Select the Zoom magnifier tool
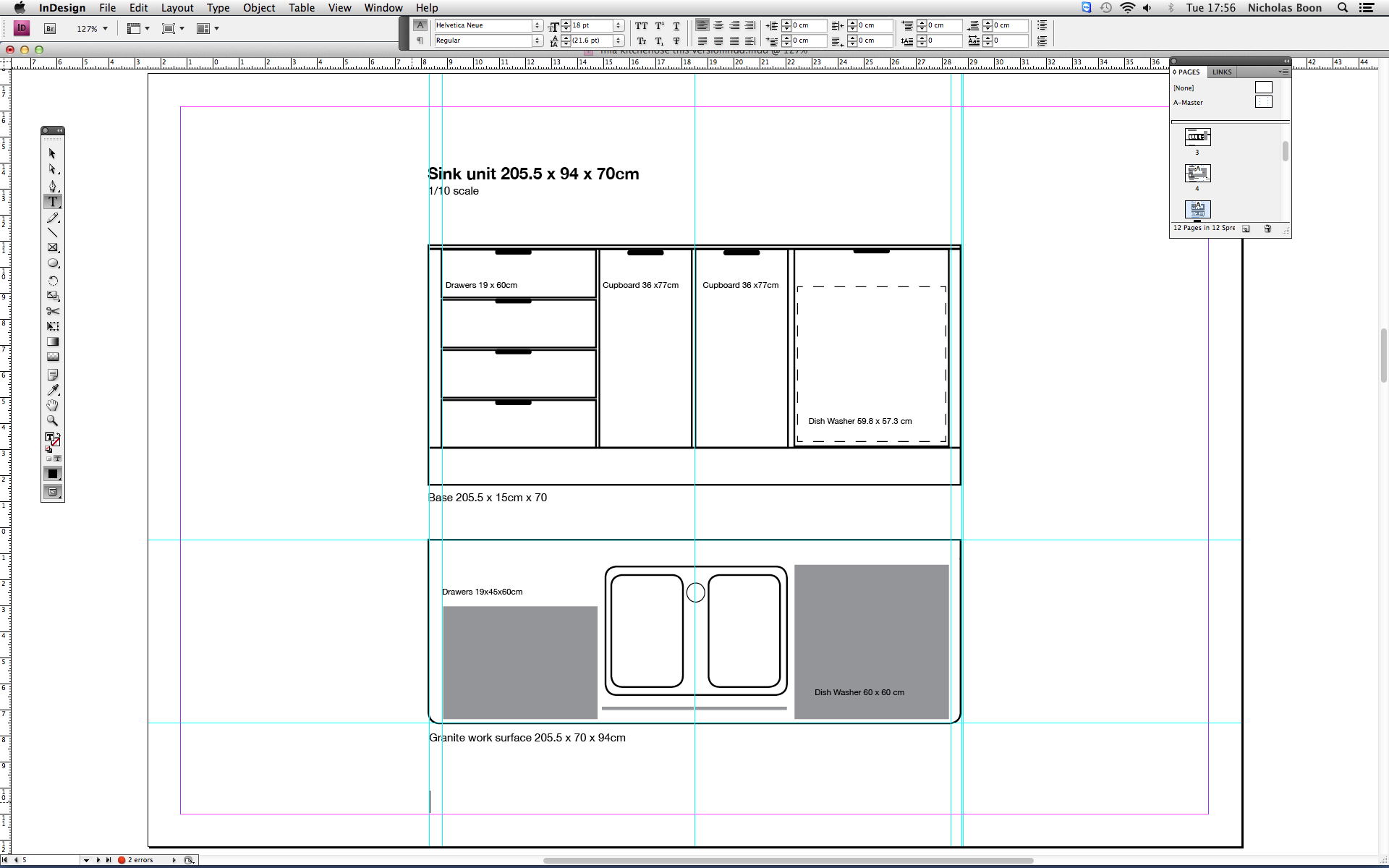The width and height of the screenshot is (1389, 868). click(52, 420)
